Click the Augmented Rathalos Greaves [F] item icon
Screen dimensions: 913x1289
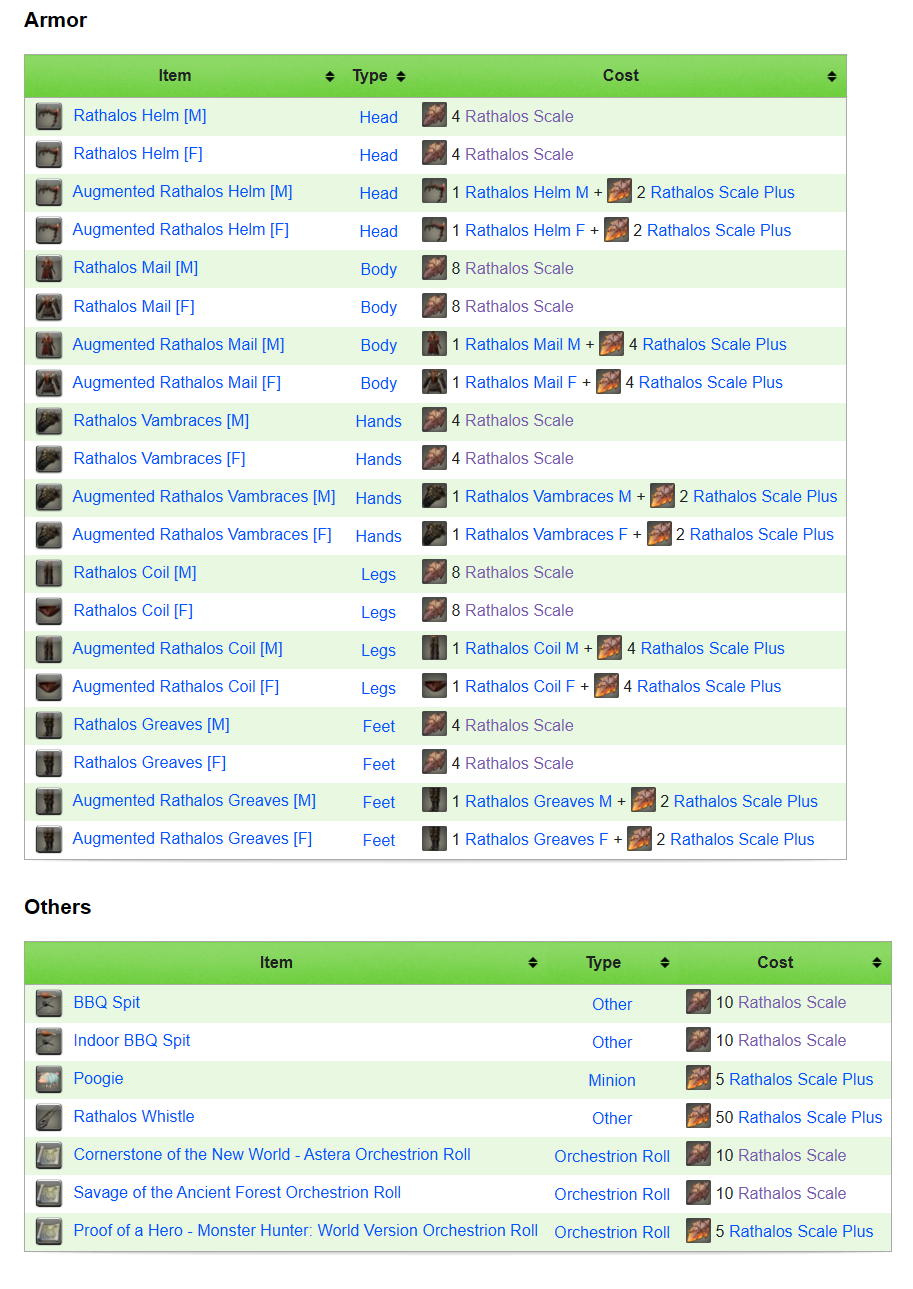(x=49, y=839)
